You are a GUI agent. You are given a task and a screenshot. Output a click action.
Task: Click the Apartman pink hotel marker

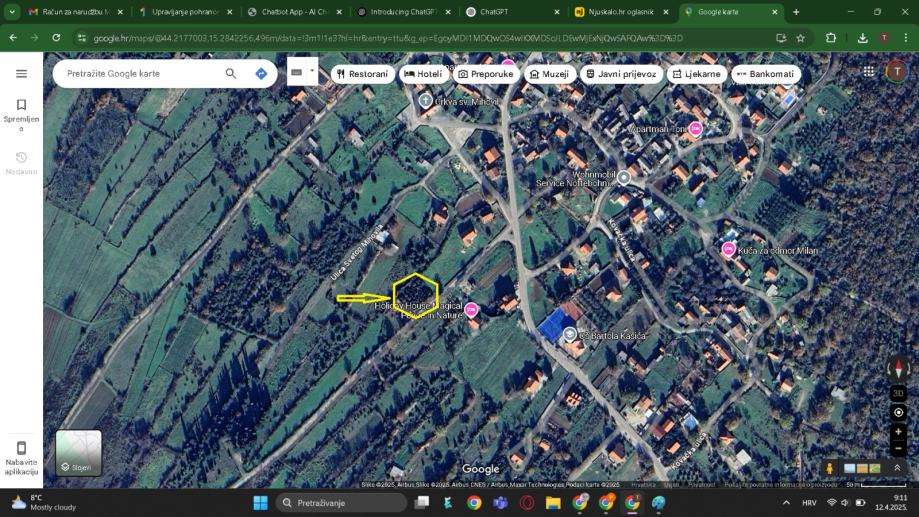pyautogui.click(x=696, y=128)
